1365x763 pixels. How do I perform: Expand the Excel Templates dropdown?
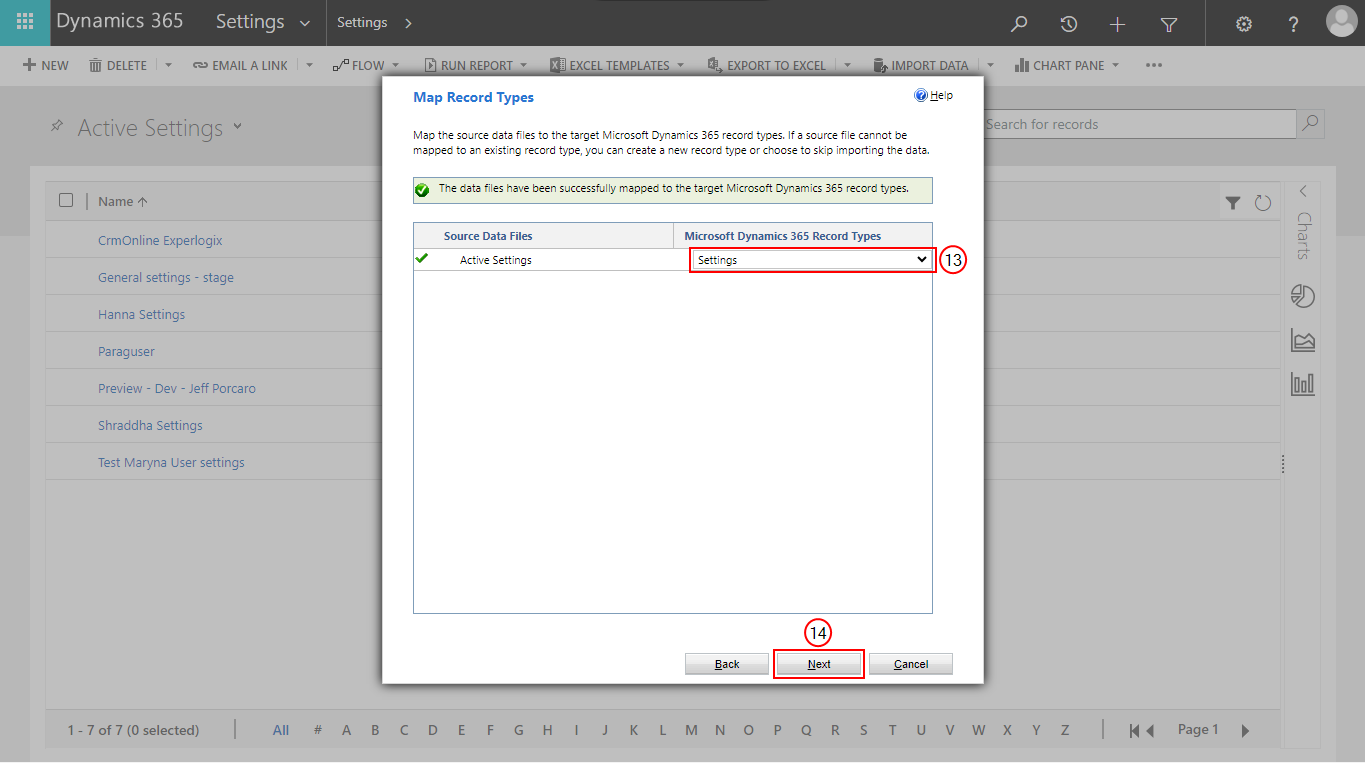tap(680, 65)
